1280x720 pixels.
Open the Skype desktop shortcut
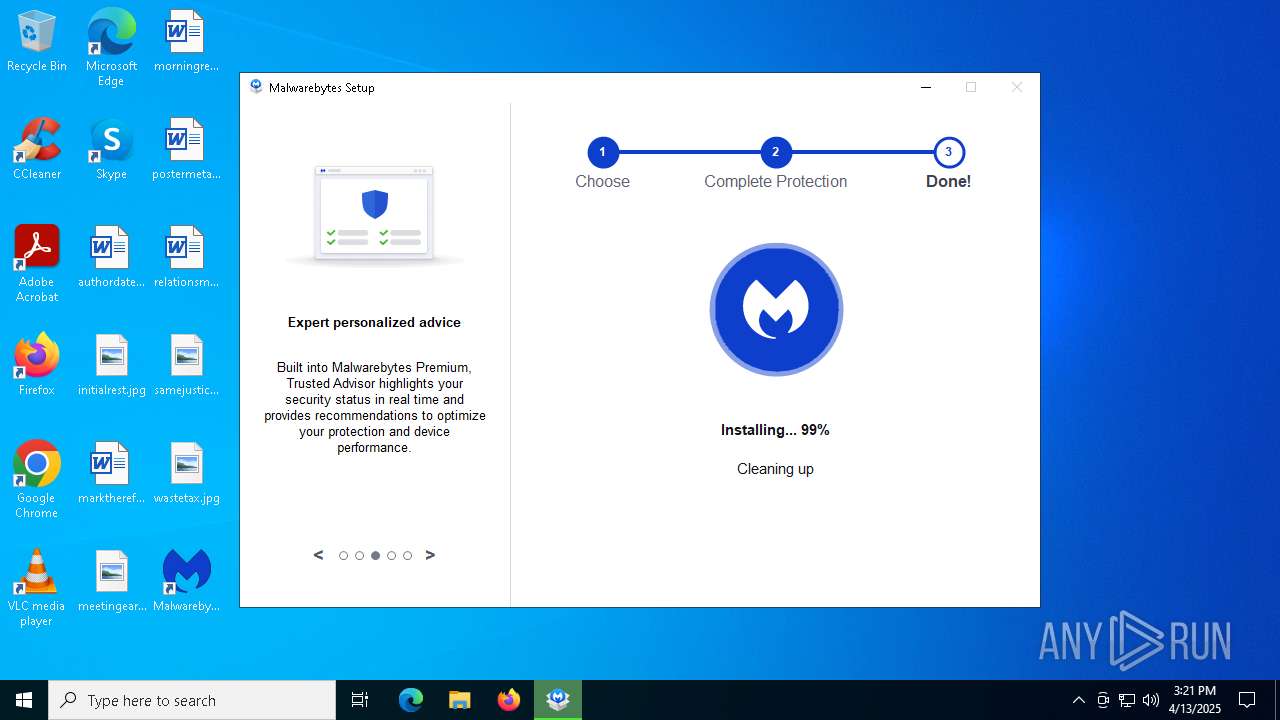tap(111, 150)
